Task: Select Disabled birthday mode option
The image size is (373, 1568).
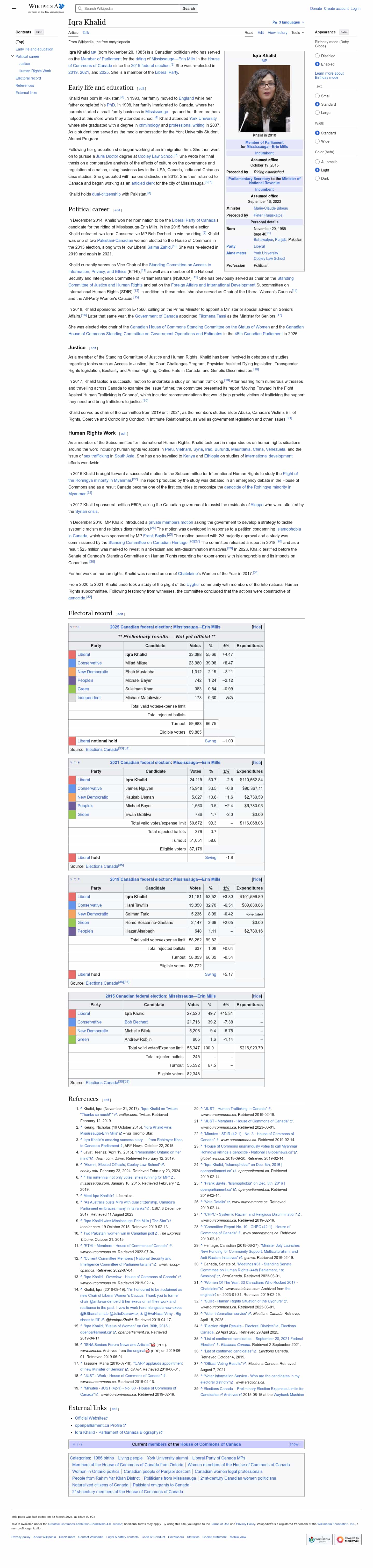Action: point(317,56)
